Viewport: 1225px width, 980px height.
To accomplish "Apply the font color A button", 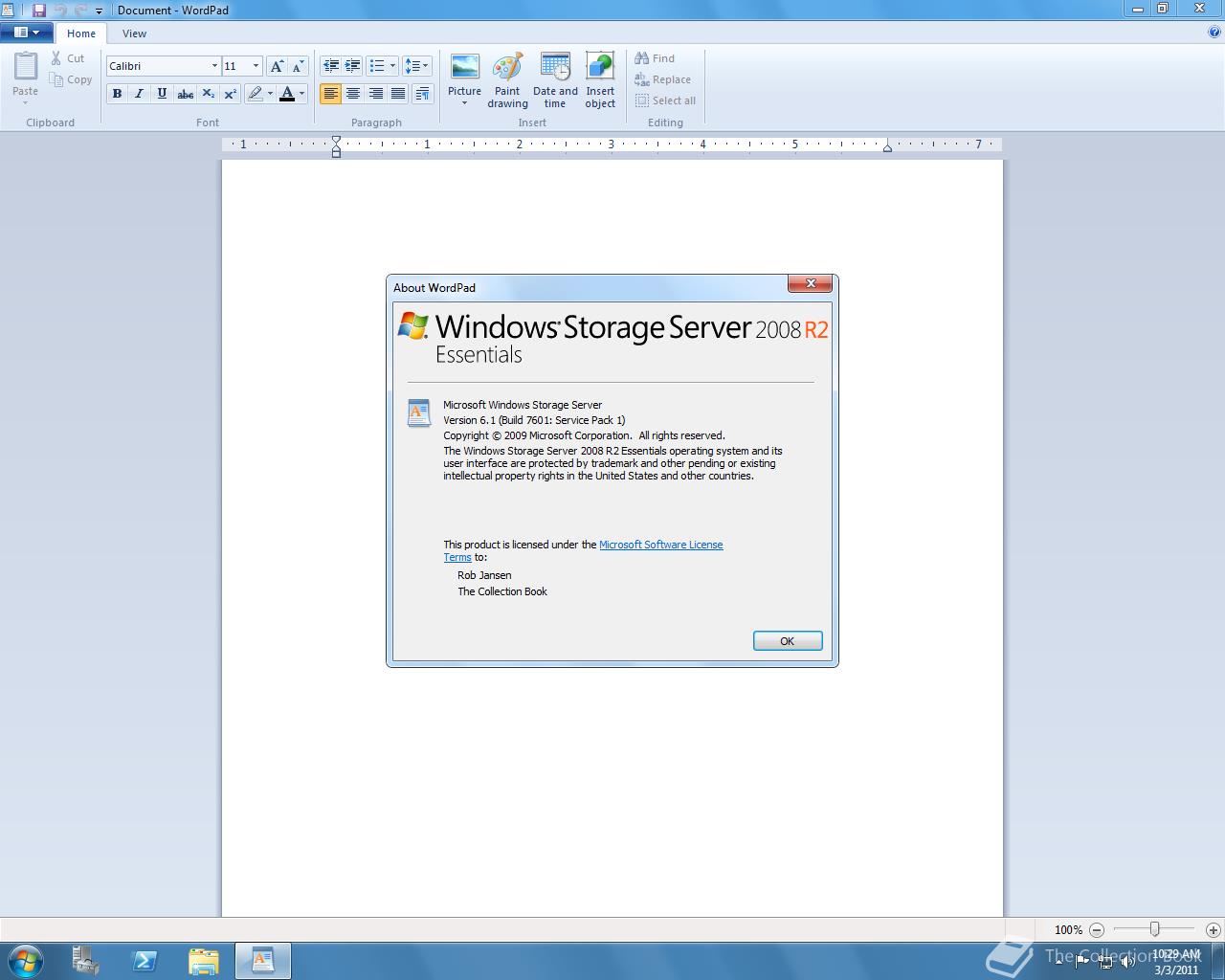I will [286, 94].
